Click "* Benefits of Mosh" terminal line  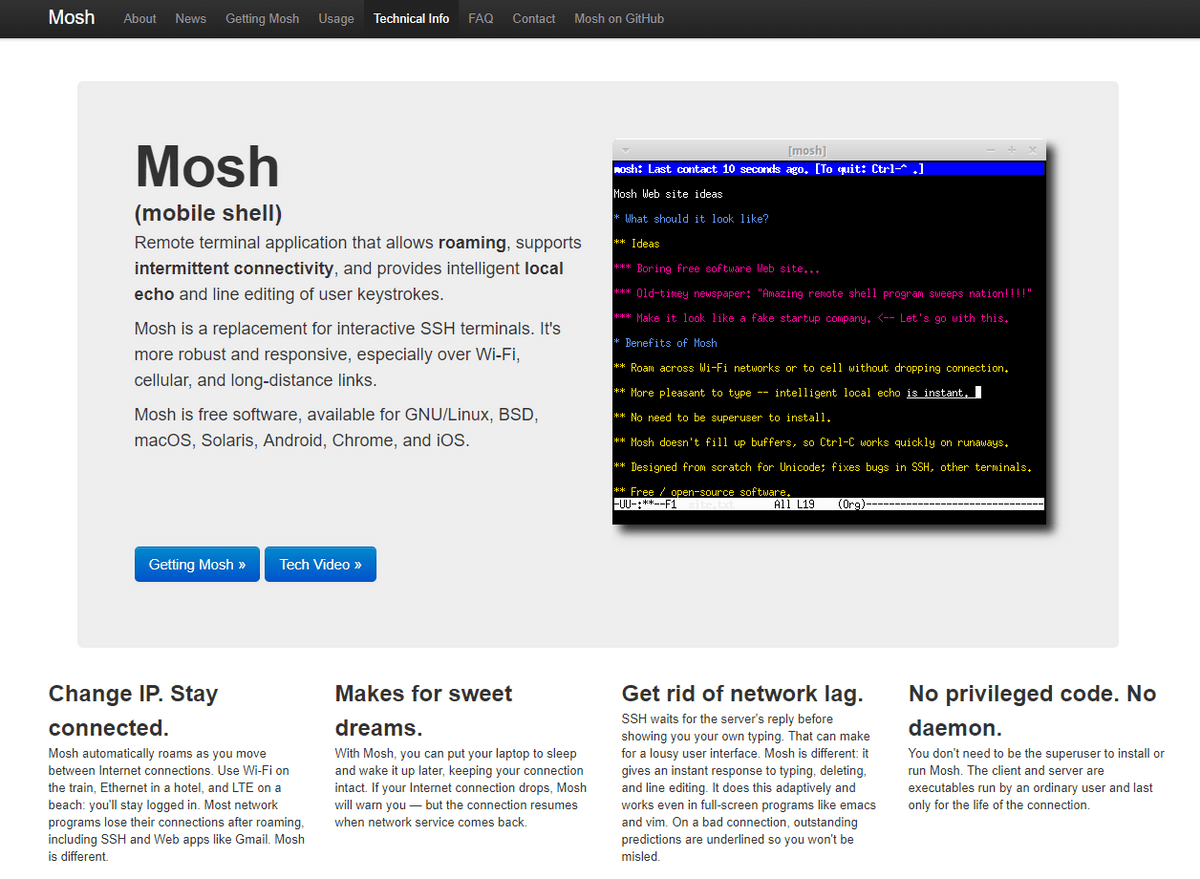[x=665, y=343]
